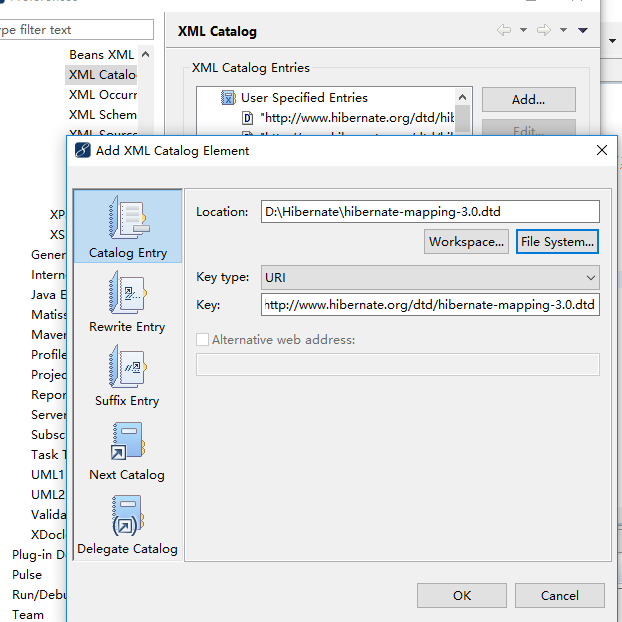Select the hibernate.org/dtd catalog entry

click(x=357, y=118)
